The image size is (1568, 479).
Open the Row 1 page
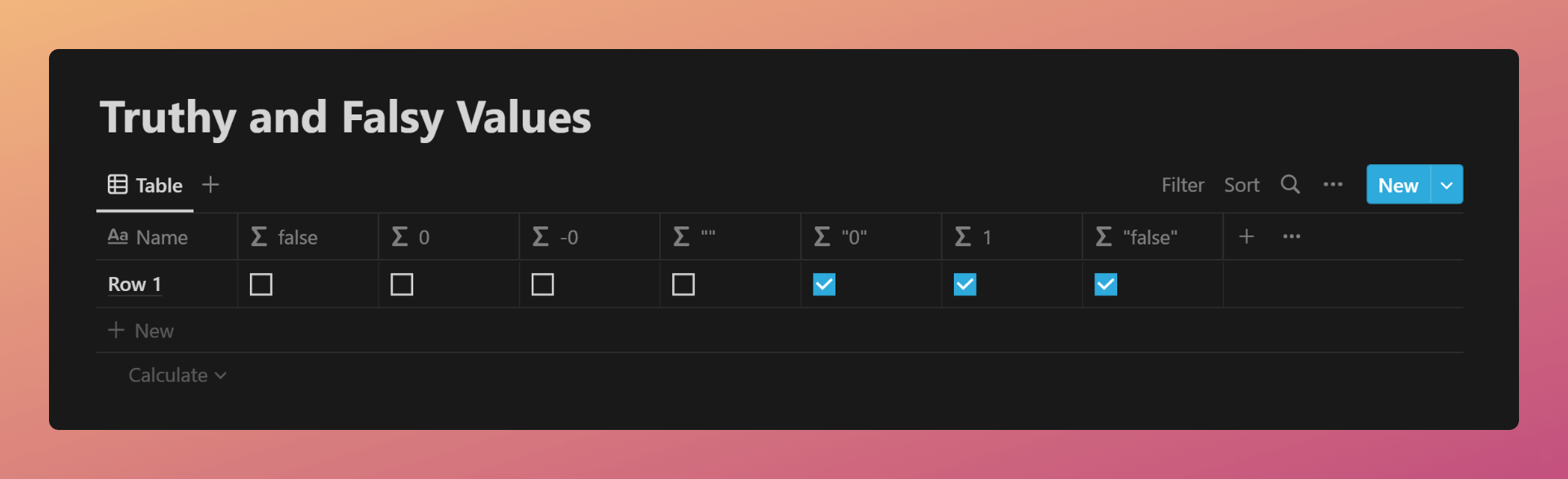coord(135,284)
